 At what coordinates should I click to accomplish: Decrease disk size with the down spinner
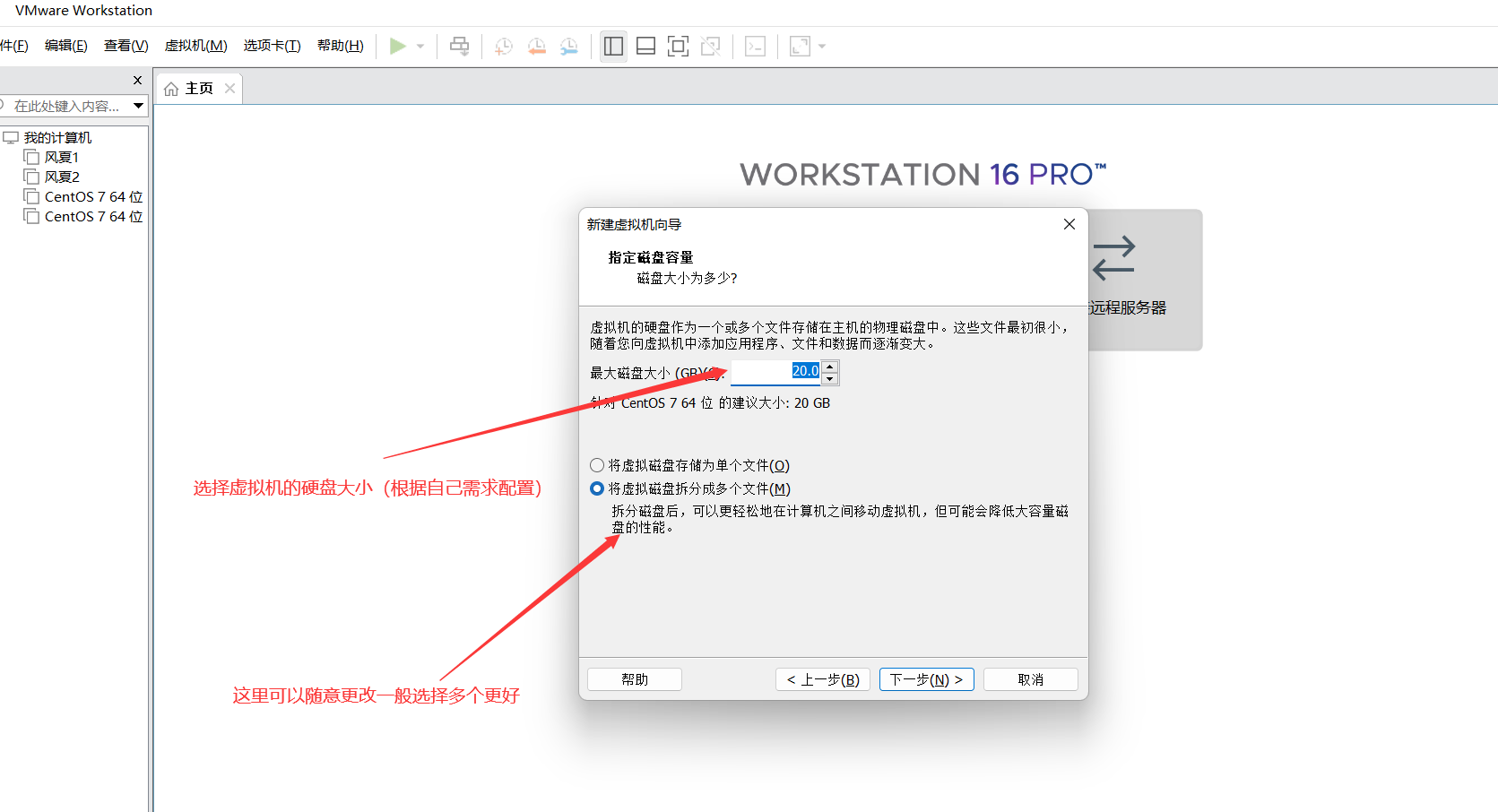[830, 378]
